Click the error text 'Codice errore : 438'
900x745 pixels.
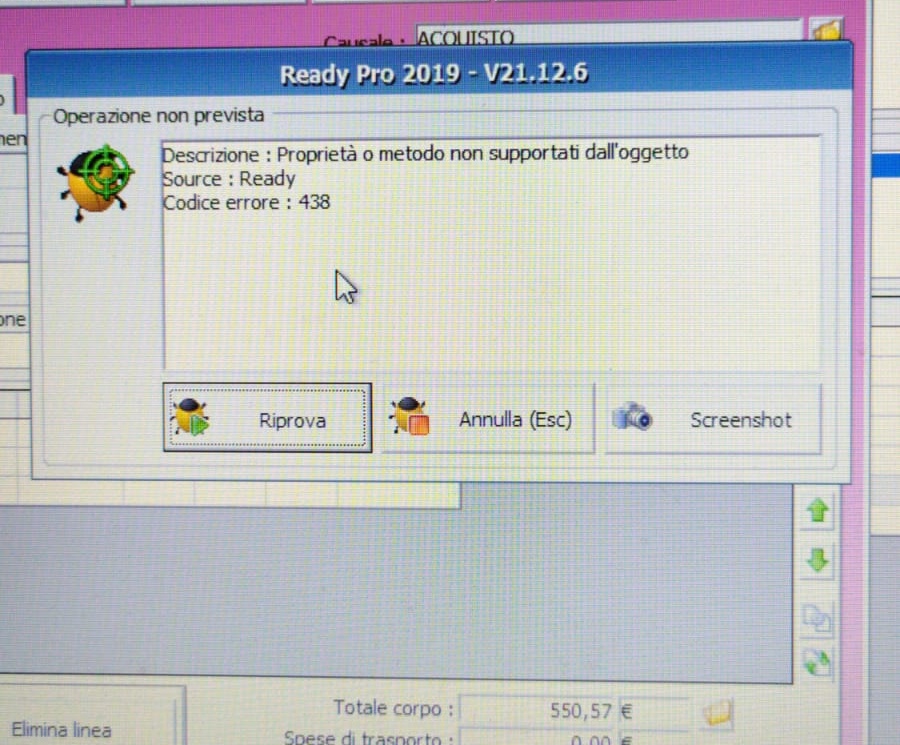click(x=246, y=203)
